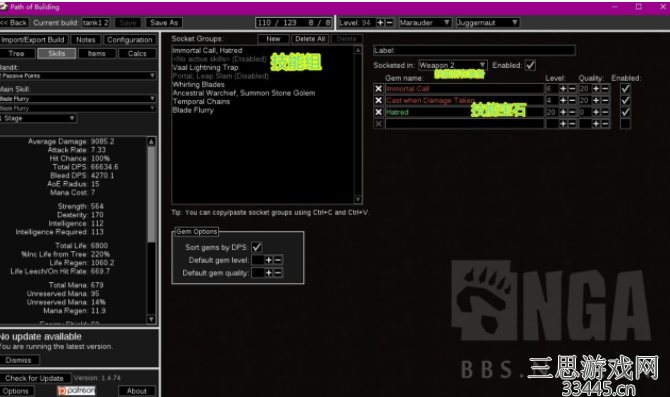Image resolution: width=670 pixels, height=397 pixels.
Task: Open the Patreon link icon
Action: pos(76,391)
